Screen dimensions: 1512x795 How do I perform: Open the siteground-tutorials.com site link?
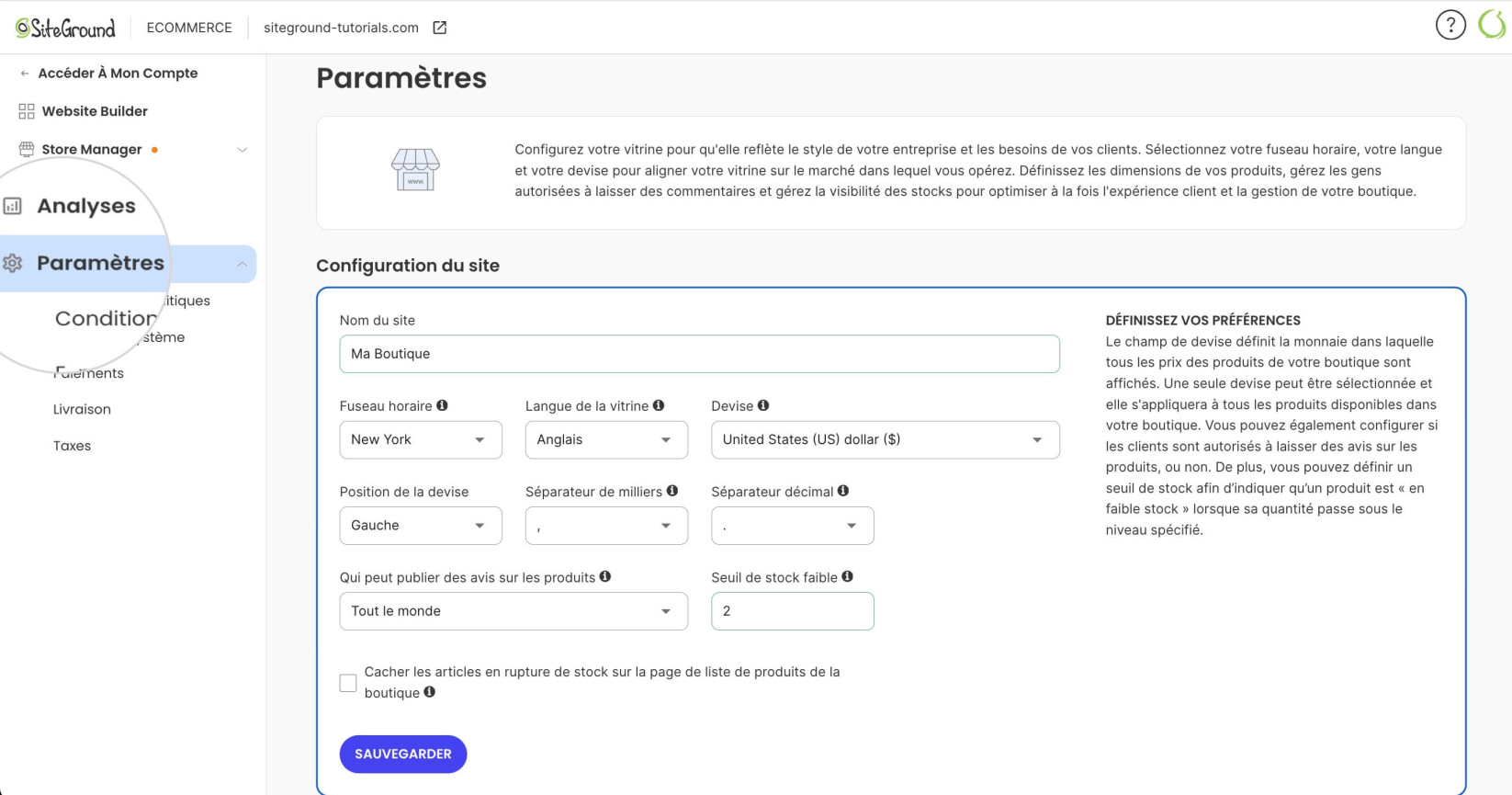pyautogui.click(x=341, y=28)
